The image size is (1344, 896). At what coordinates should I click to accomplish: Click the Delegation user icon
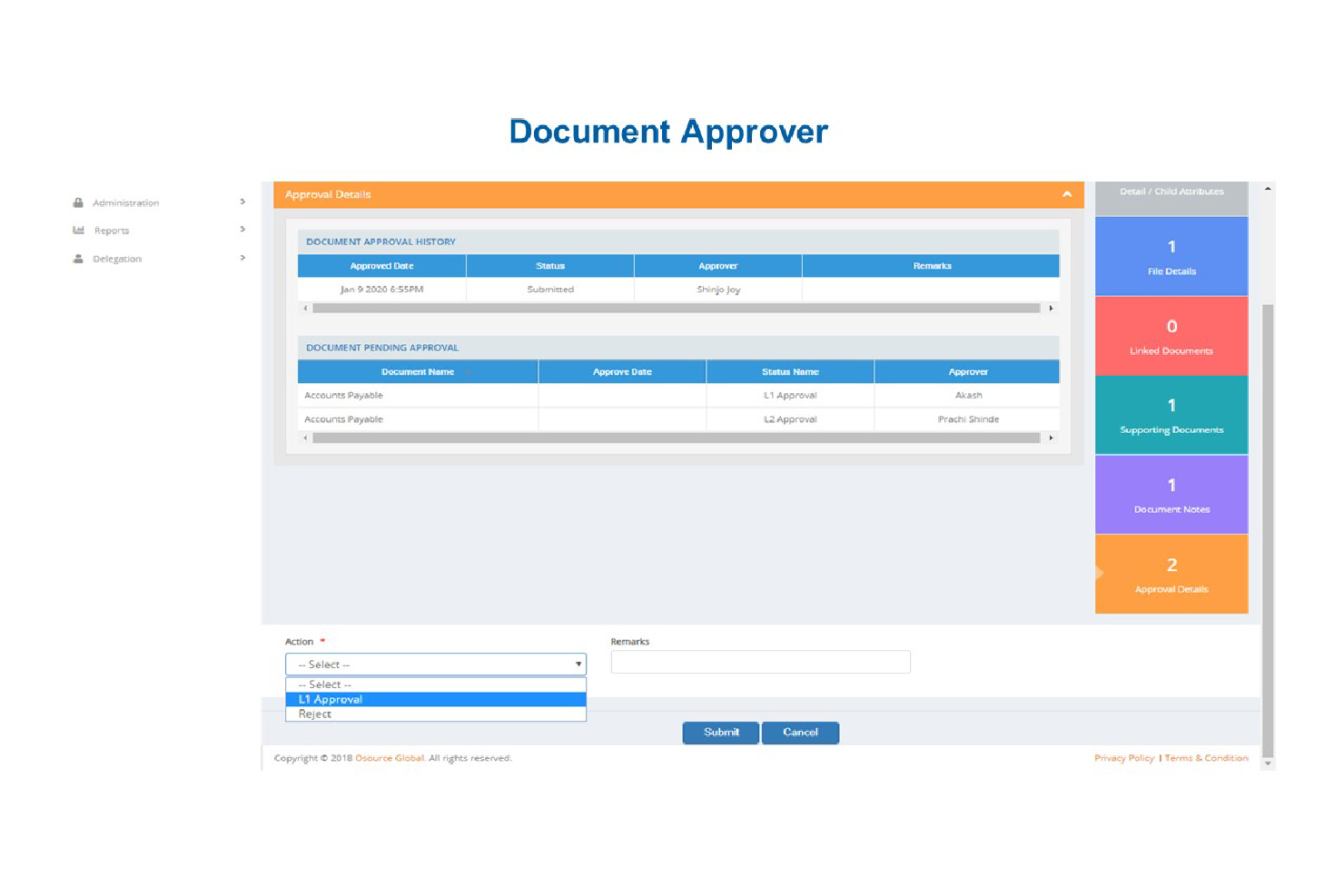pos(78,259)
